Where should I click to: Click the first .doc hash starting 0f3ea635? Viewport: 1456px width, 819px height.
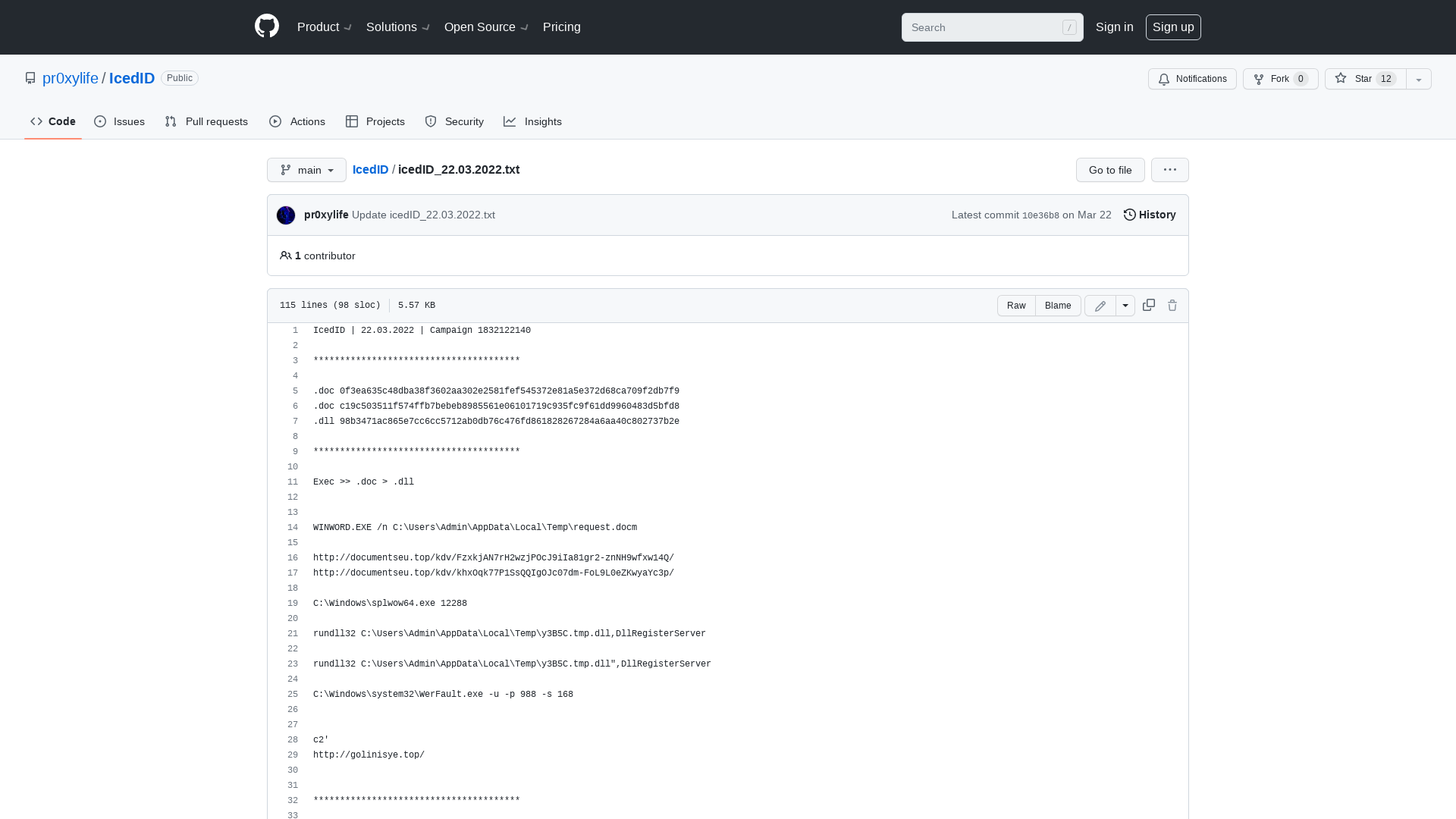[x=496, y=391]
